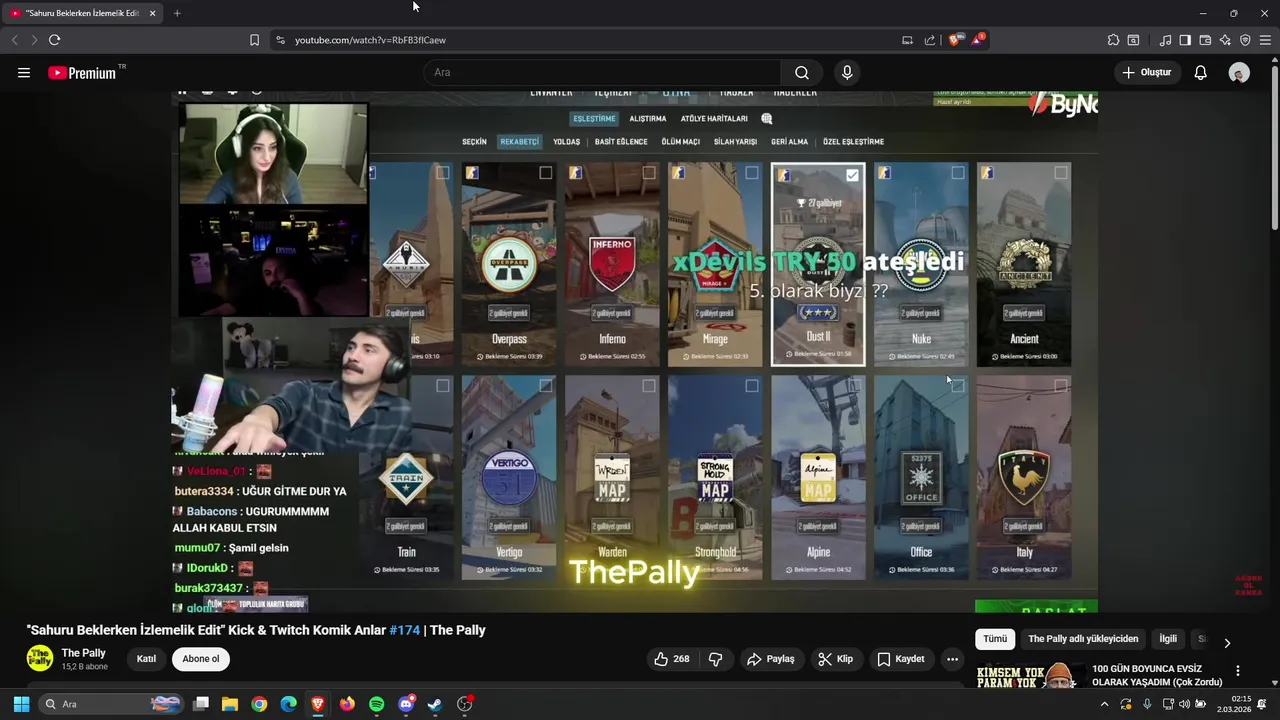The image size is (1280, 720).
Task: Open more actions for the video
Action: click(x=952, y=659)
